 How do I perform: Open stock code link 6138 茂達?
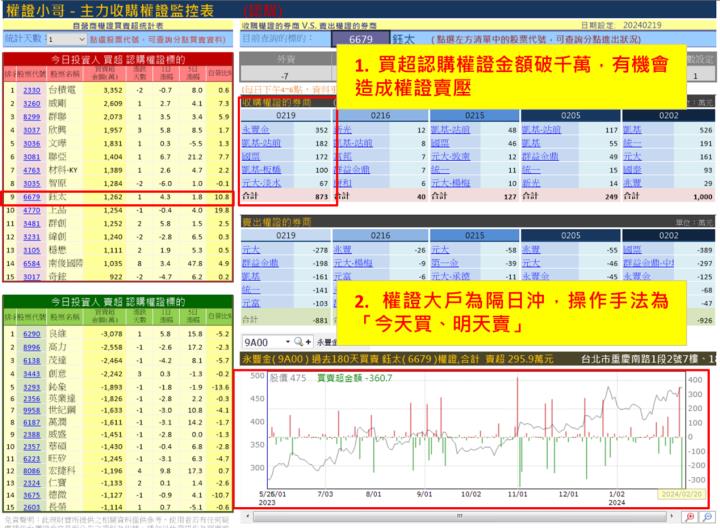click(32, 361)
